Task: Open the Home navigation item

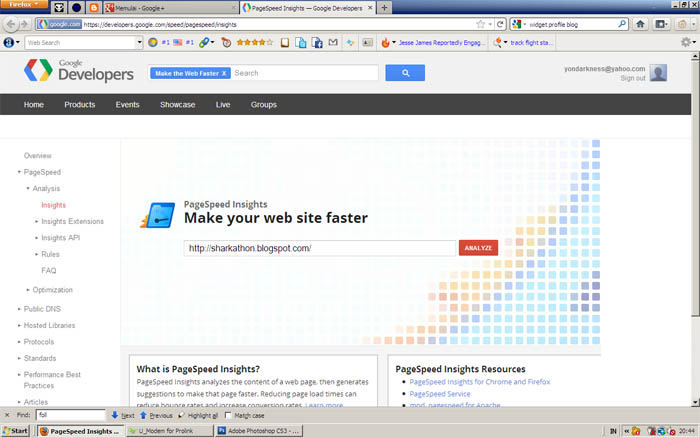Action: pos(34,104)
